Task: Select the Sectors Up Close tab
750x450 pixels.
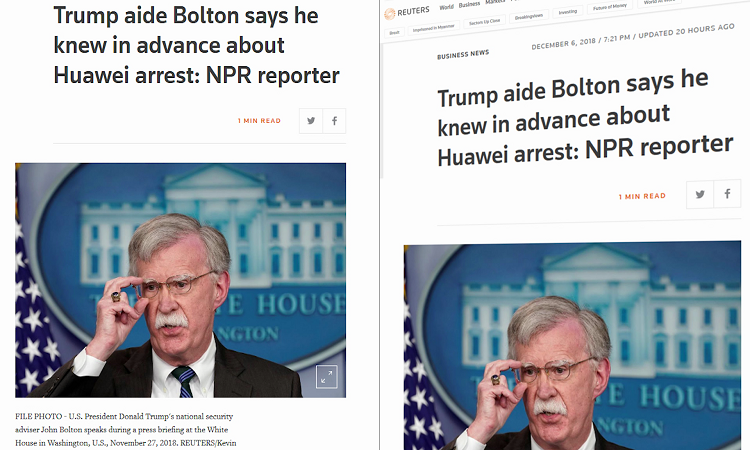Action: 484,22
